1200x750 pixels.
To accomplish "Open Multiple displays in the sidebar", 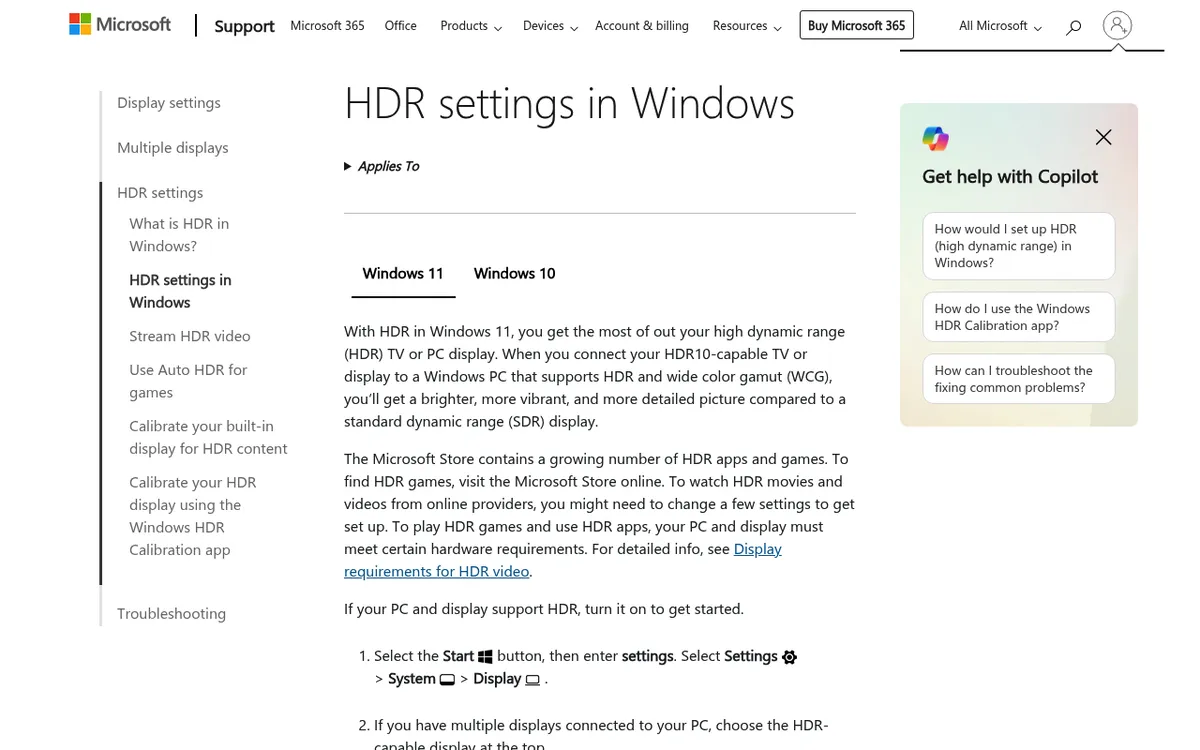I will pos(173,148).
